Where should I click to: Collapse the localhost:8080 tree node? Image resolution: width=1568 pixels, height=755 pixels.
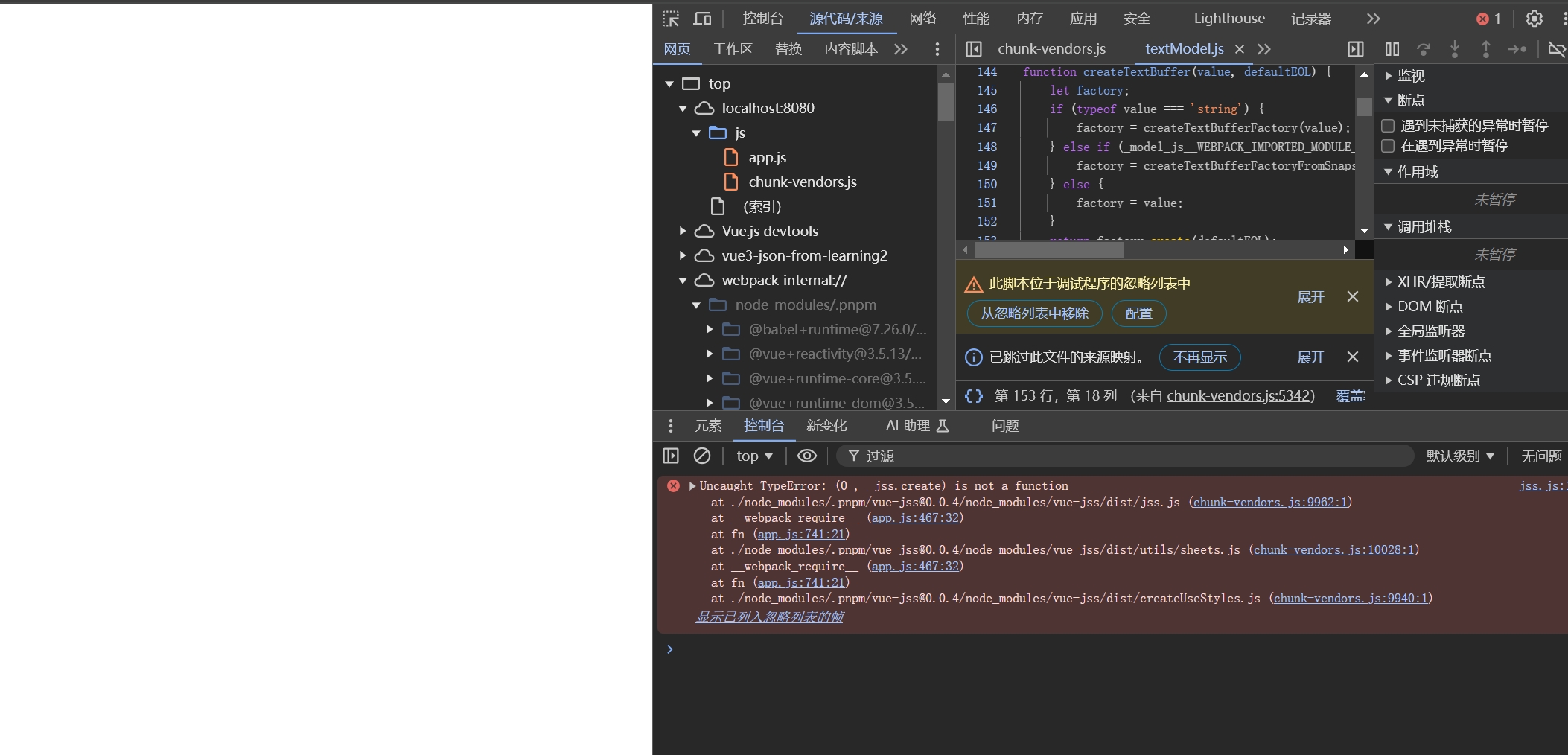coord(683,109)
